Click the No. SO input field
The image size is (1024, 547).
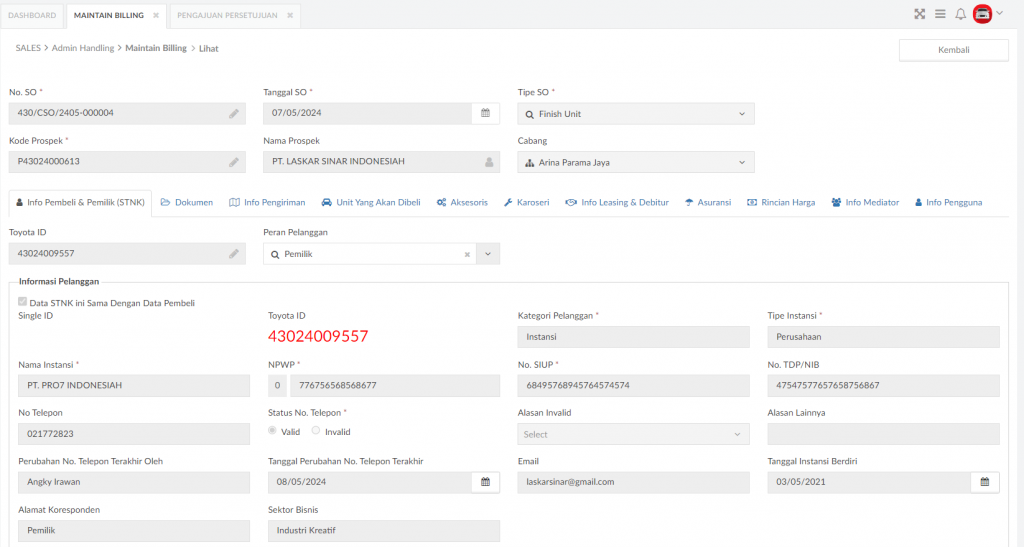(x=127, y=114)
